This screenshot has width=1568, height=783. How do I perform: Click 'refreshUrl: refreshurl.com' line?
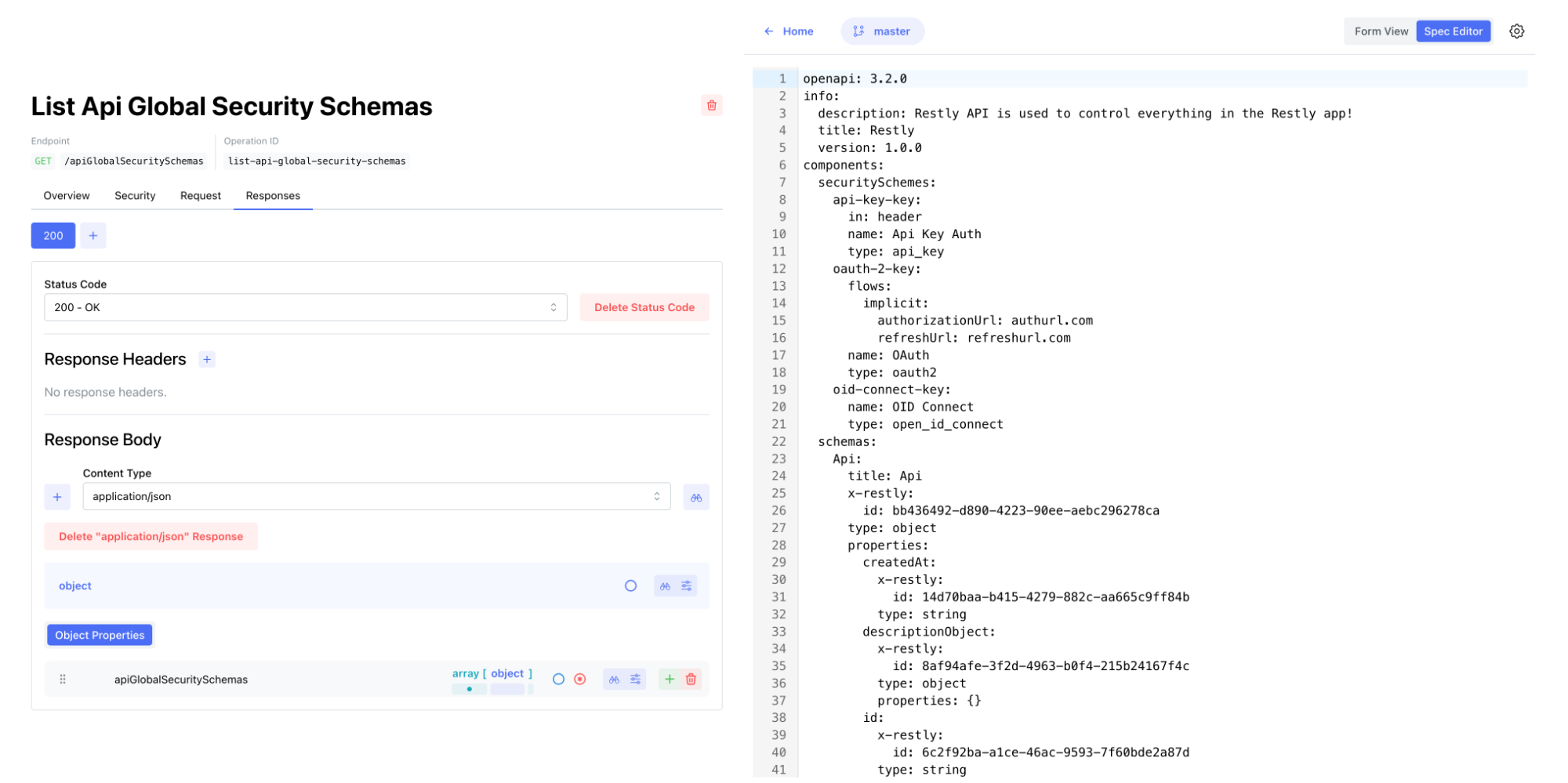click(974, 337)
